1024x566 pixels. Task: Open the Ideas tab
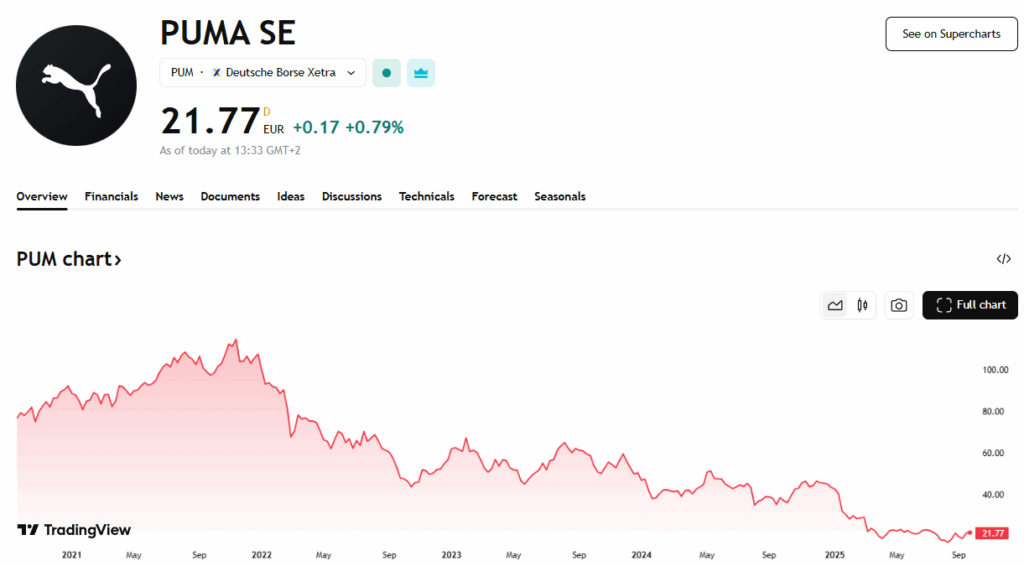291,197
